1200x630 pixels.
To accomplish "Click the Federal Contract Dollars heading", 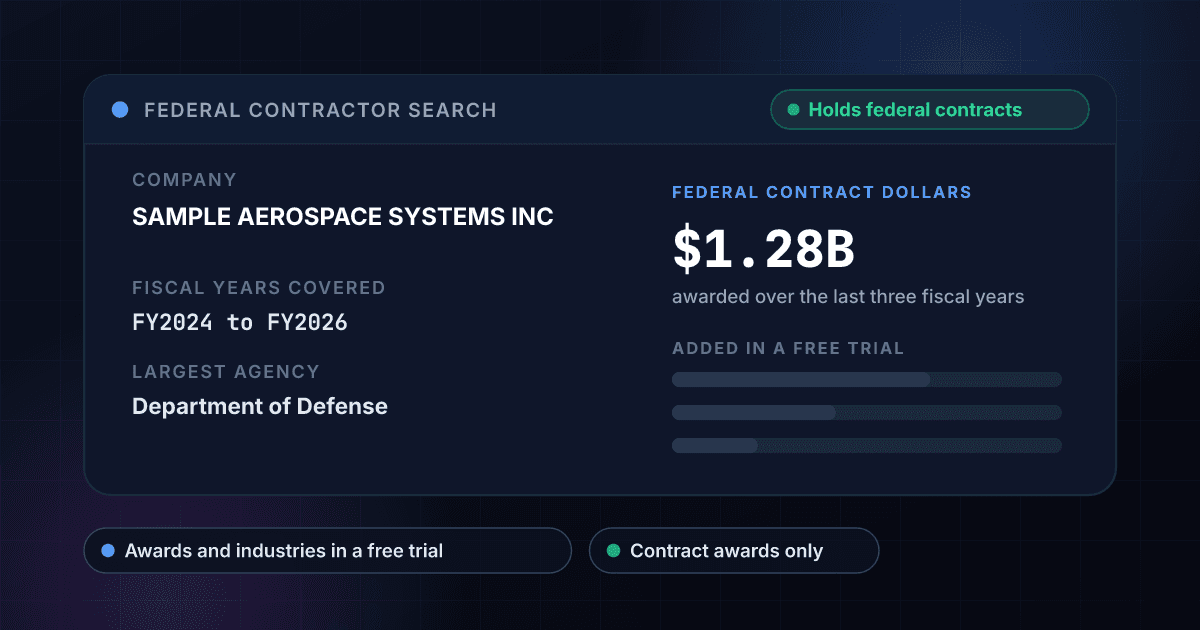I will point(822,192).
